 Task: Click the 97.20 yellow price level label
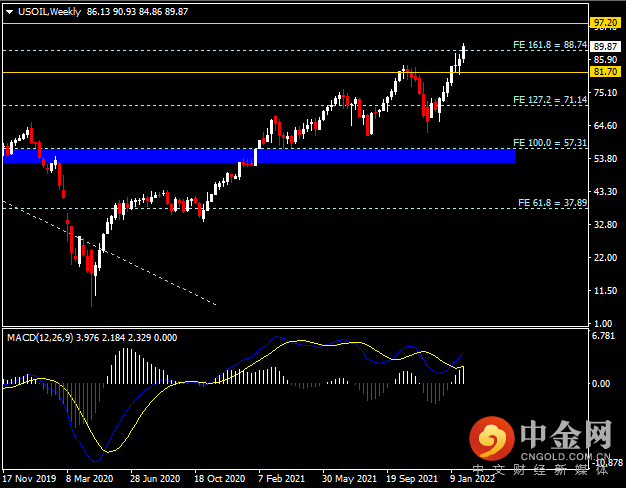pyautogui.click(x=605, y=23)
